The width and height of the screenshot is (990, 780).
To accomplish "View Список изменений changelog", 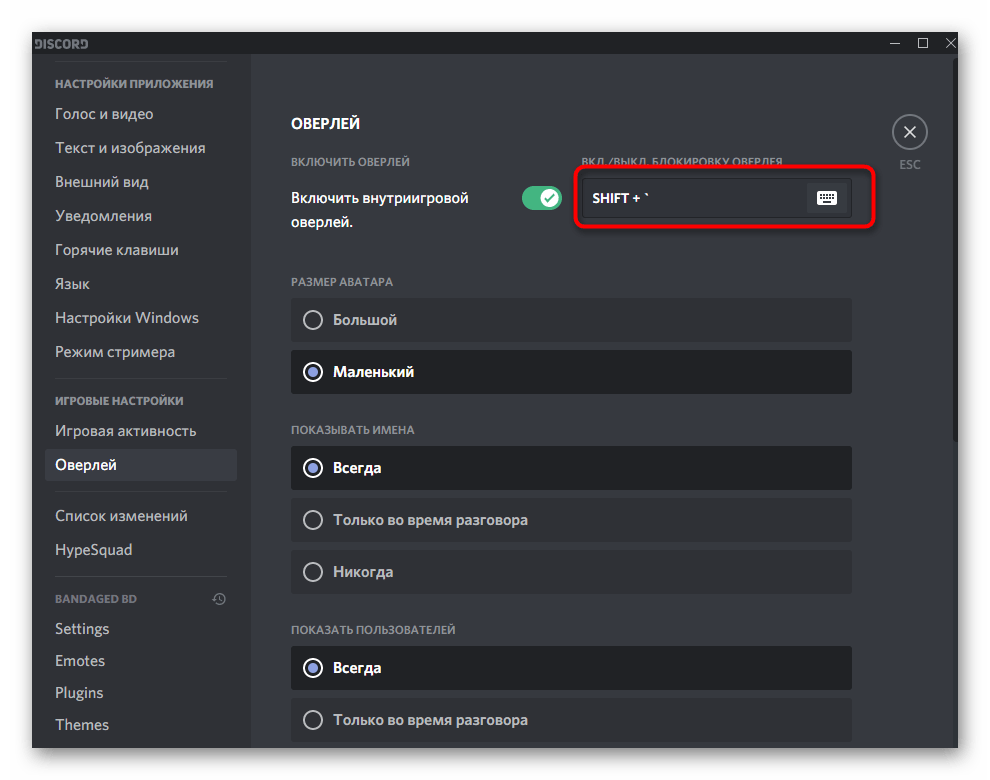I will click(x=121, y=516).
